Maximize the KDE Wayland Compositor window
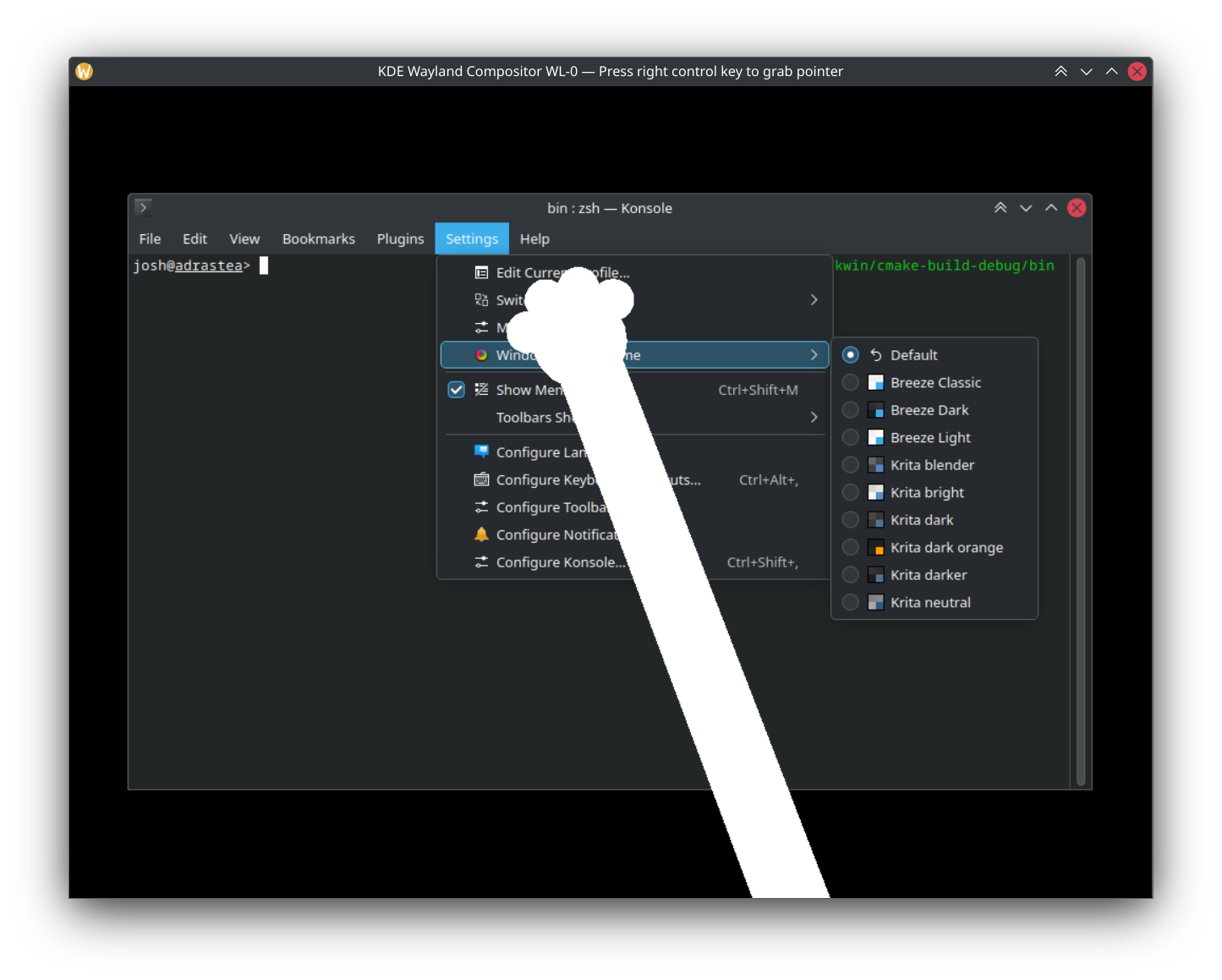The height and width of the screenshot is (980, 1222). pyautogui.click(x=1112, y=71)
